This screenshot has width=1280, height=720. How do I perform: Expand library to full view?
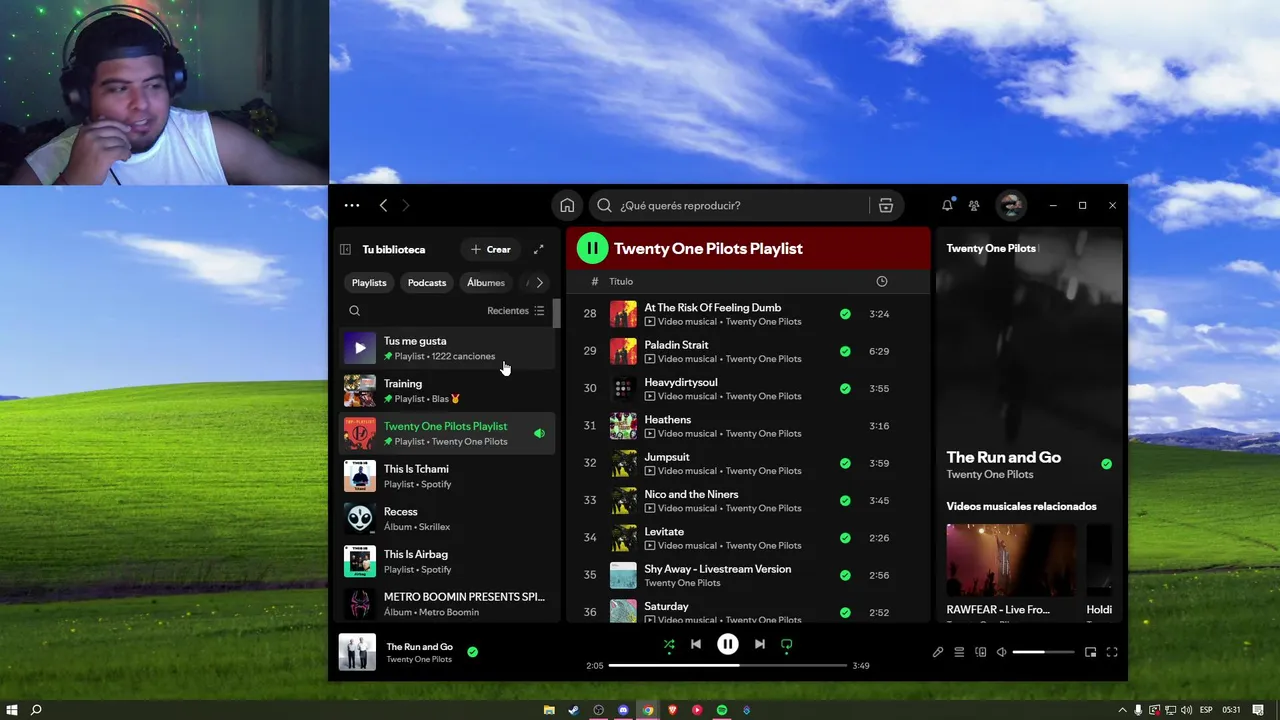[x=538, y=249]
